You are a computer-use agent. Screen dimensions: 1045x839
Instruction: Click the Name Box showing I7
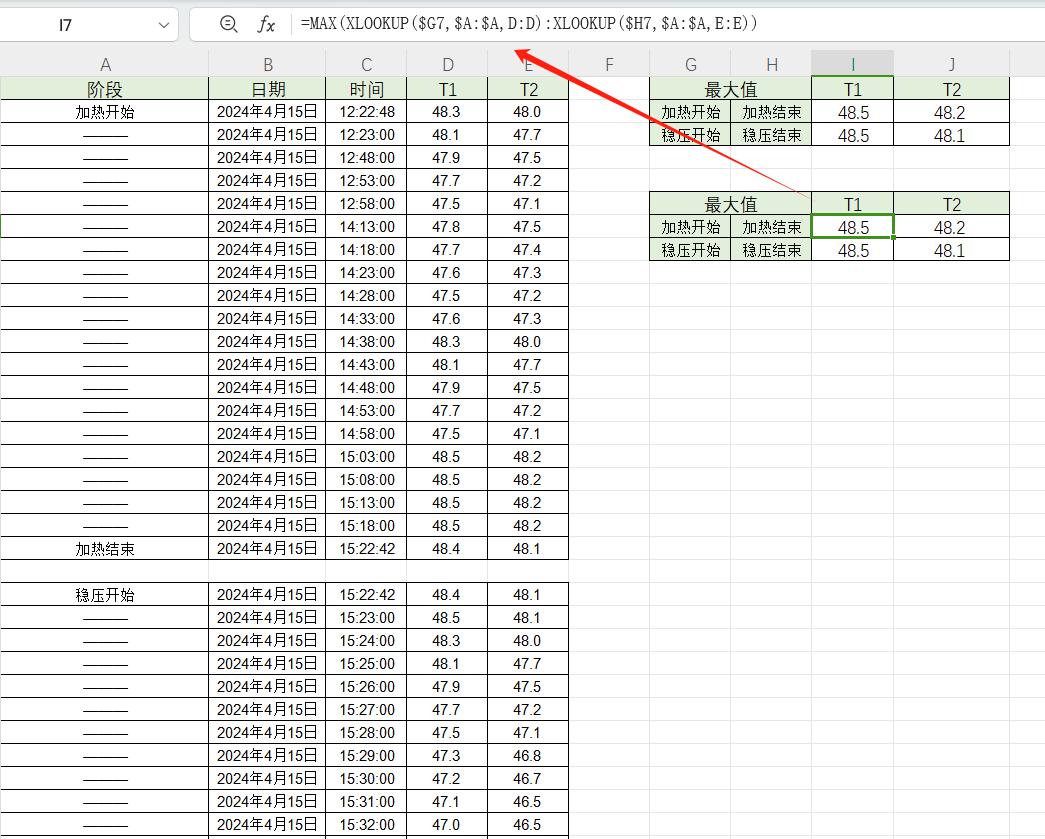point(65,25)
